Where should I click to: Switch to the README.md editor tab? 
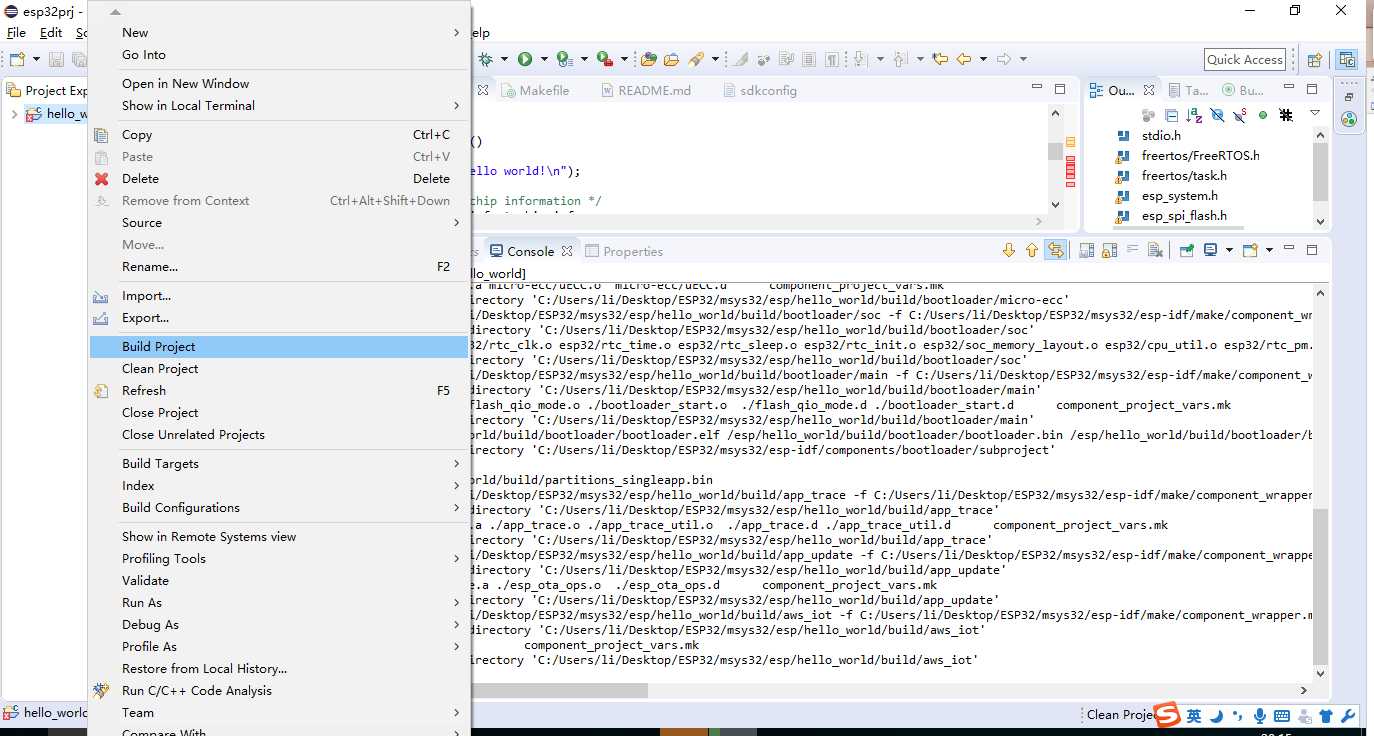click(x=646, y=90)
